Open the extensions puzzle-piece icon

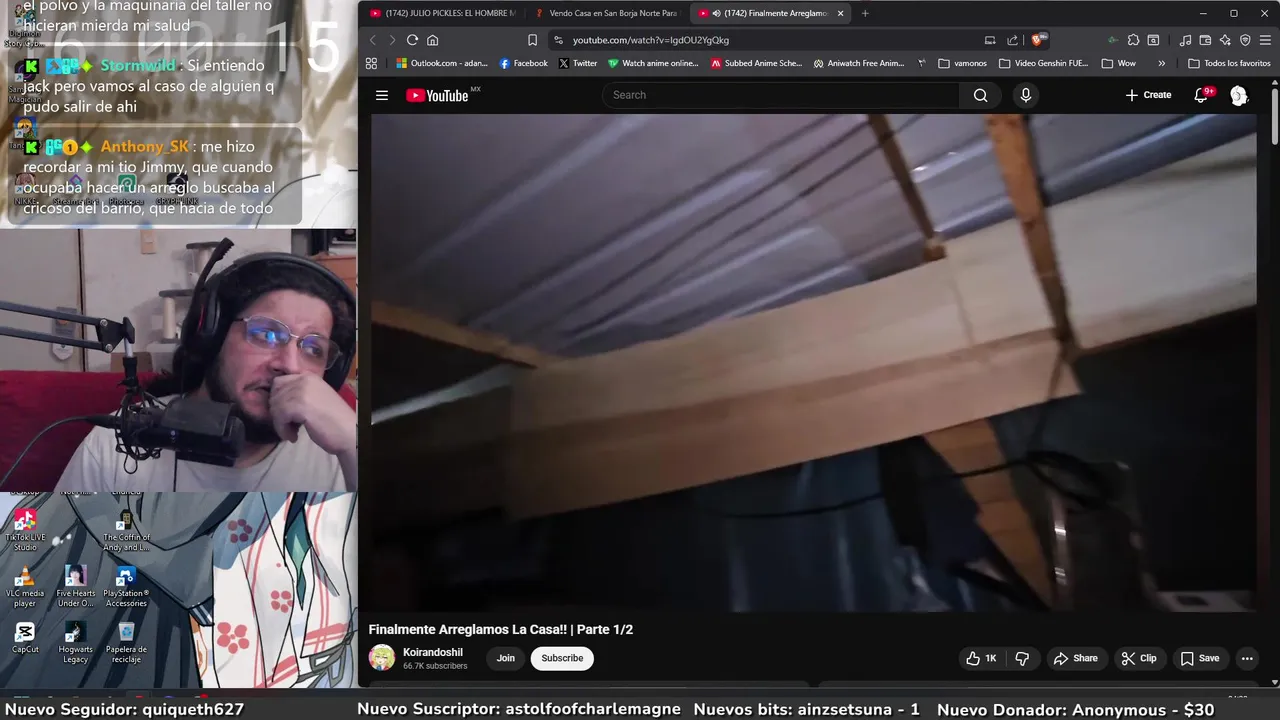coord(1133,40)
